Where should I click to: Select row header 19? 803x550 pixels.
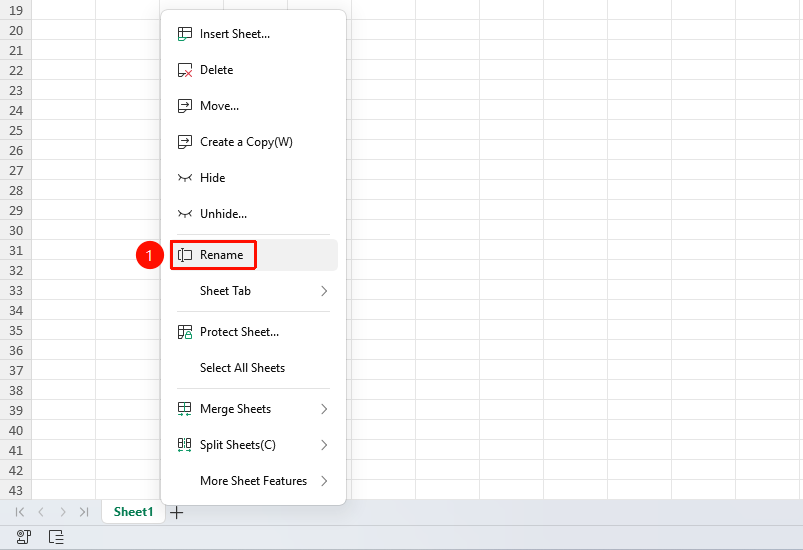(16, 10)
